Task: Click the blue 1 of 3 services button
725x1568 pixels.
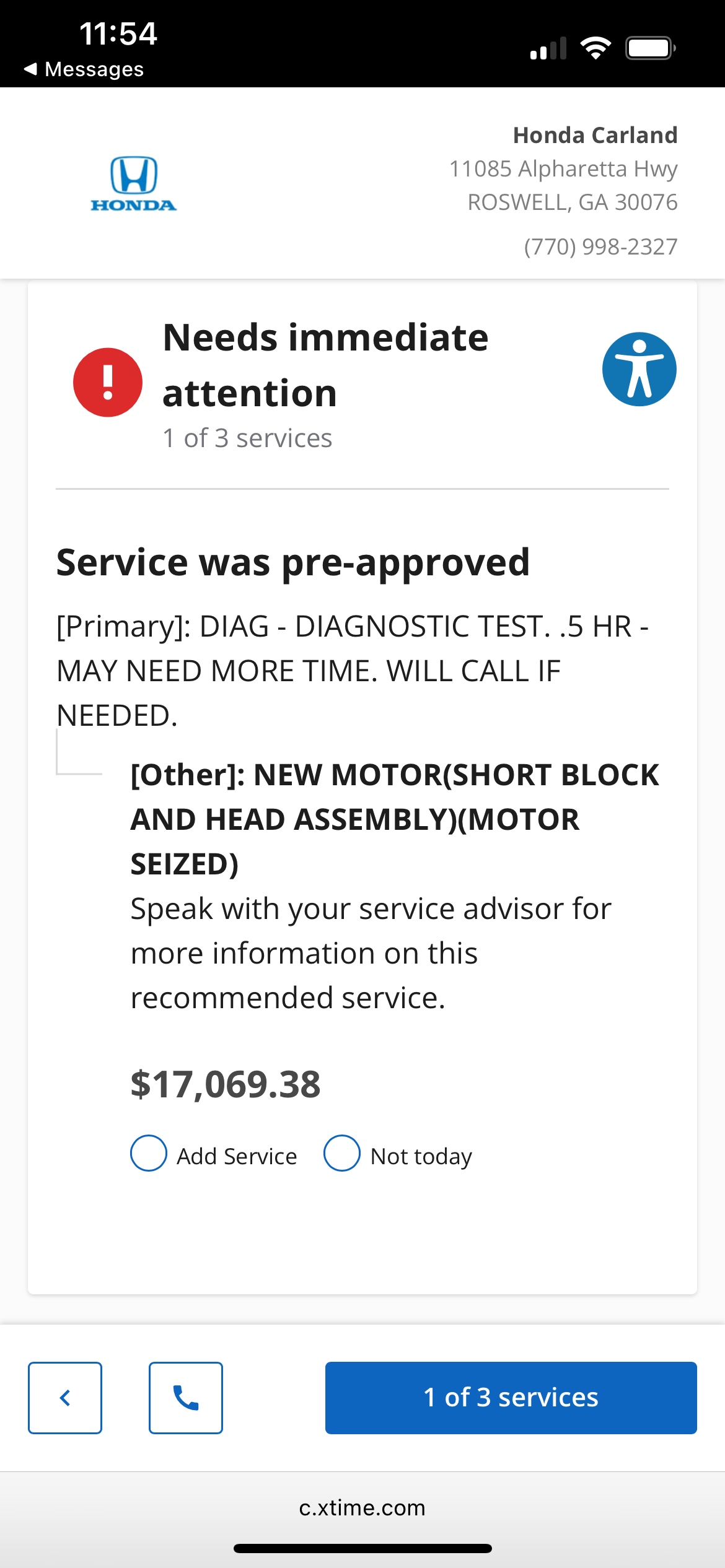Action: [x=511, y=1398]
